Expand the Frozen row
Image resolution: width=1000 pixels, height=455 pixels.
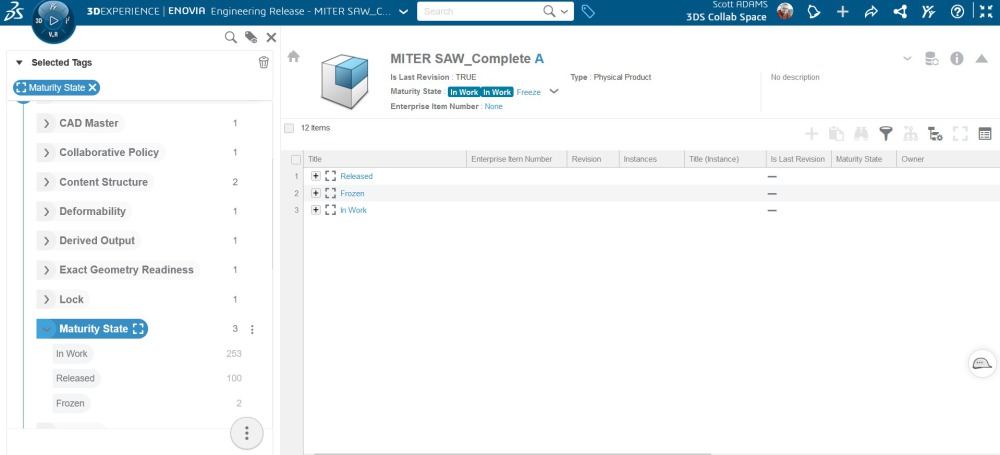[316, 193]
